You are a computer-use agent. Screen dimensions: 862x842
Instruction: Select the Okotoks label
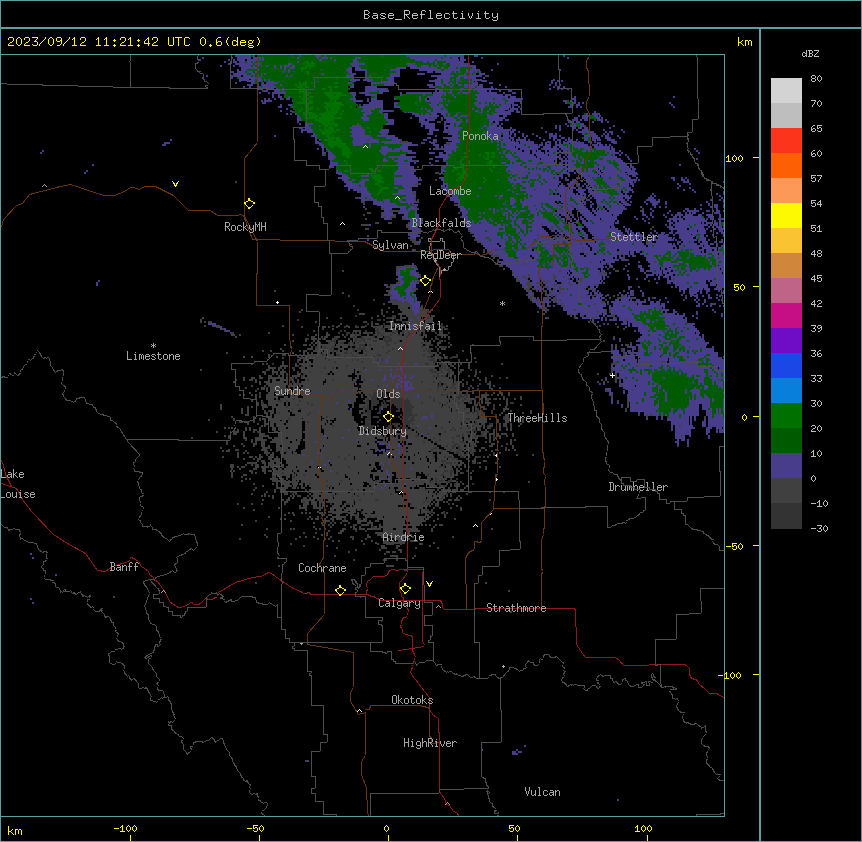pyautogui.click(x=412, y=700)
